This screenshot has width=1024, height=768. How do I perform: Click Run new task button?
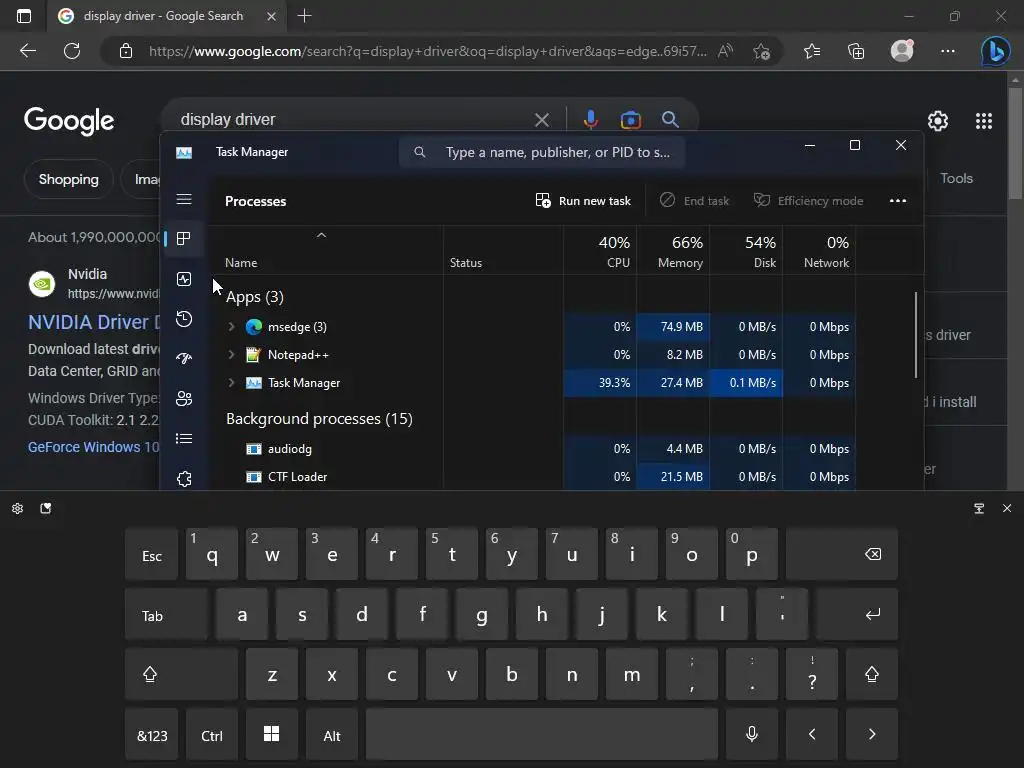click(583, 200)
